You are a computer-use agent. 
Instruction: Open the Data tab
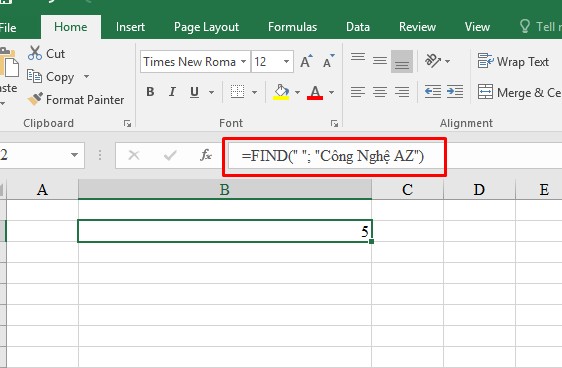358,27
